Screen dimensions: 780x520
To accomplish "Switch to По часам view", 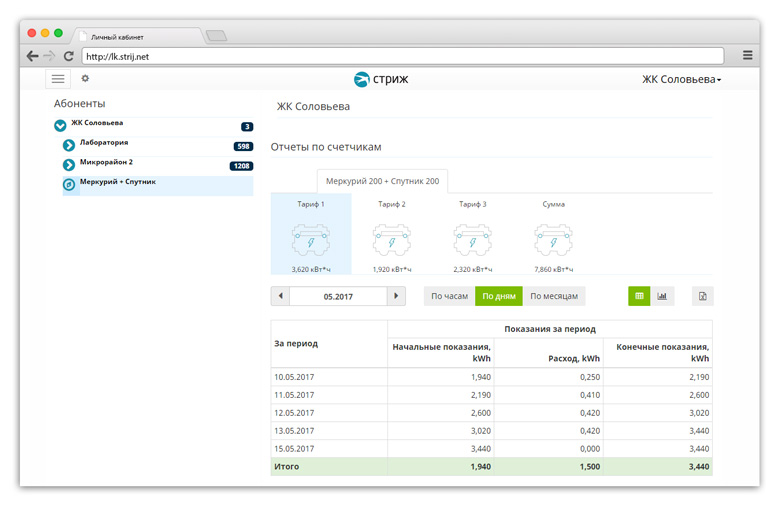I will coord(449,296).
